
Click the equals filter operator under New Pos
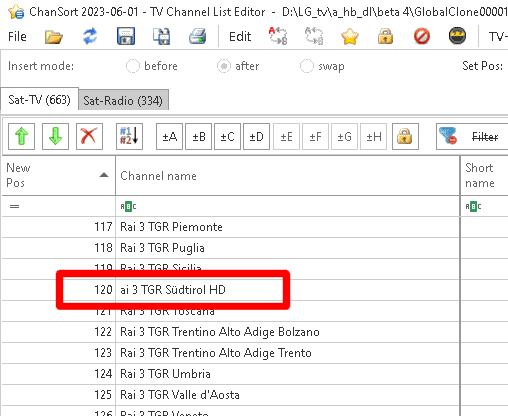[x=14, y=206]
